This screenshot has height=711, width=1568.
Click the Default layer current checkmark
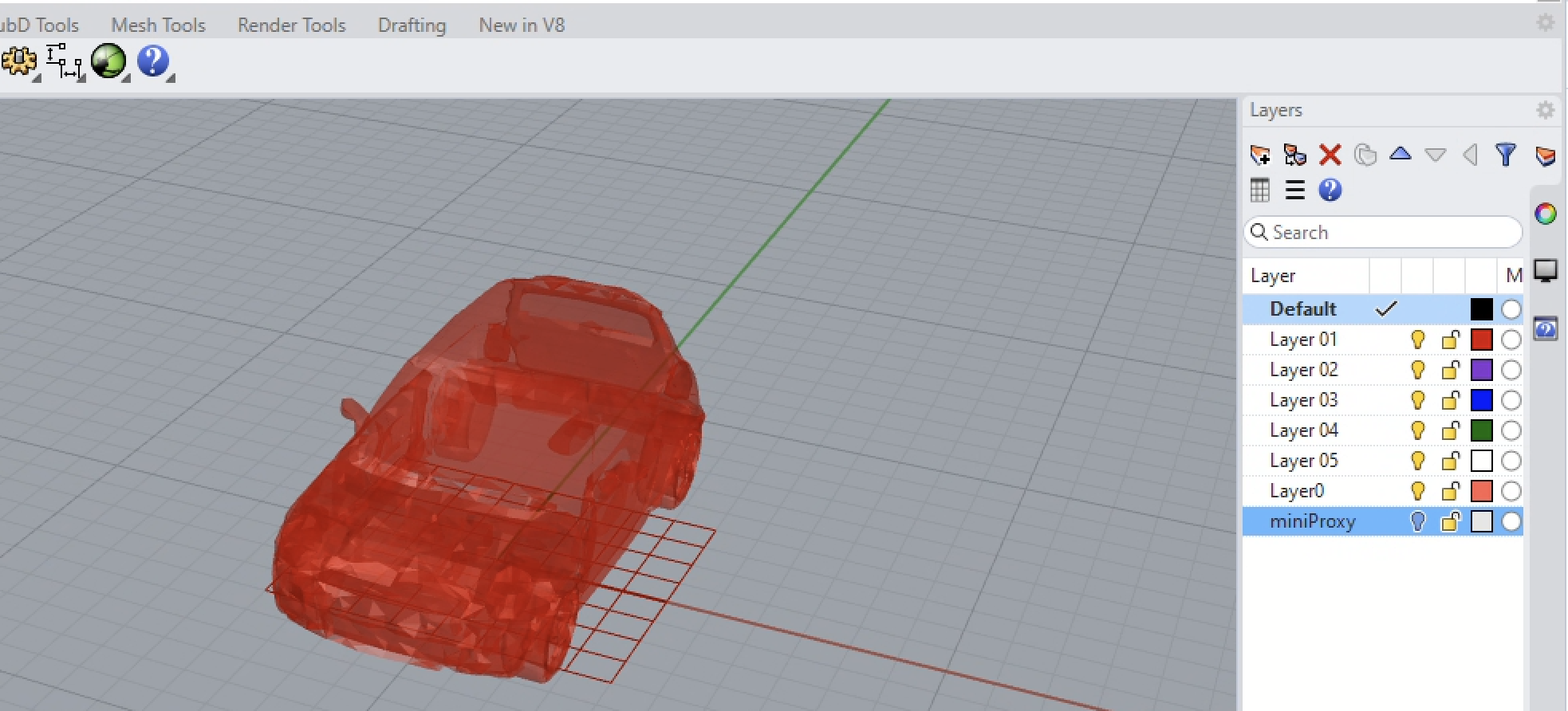(1386, 309)
